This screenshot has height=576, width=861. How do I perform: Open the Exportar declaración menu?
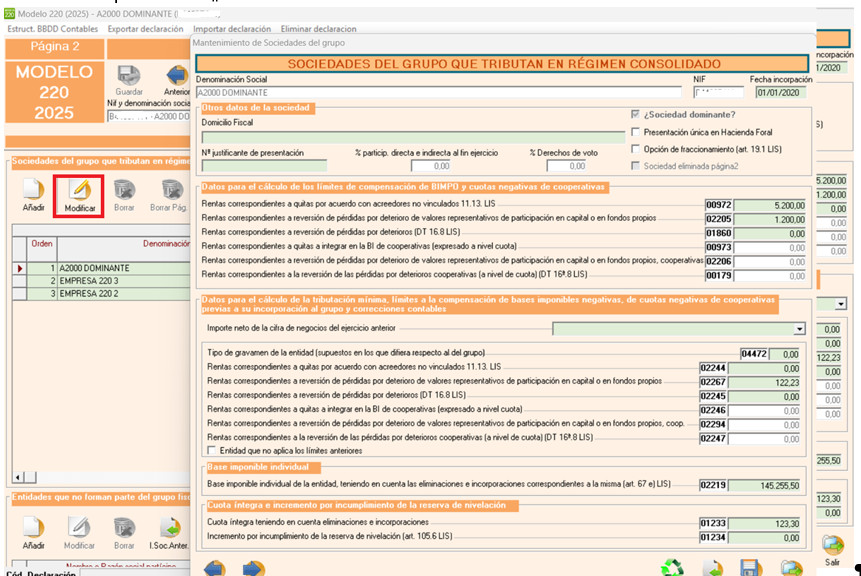coord(146,29)
